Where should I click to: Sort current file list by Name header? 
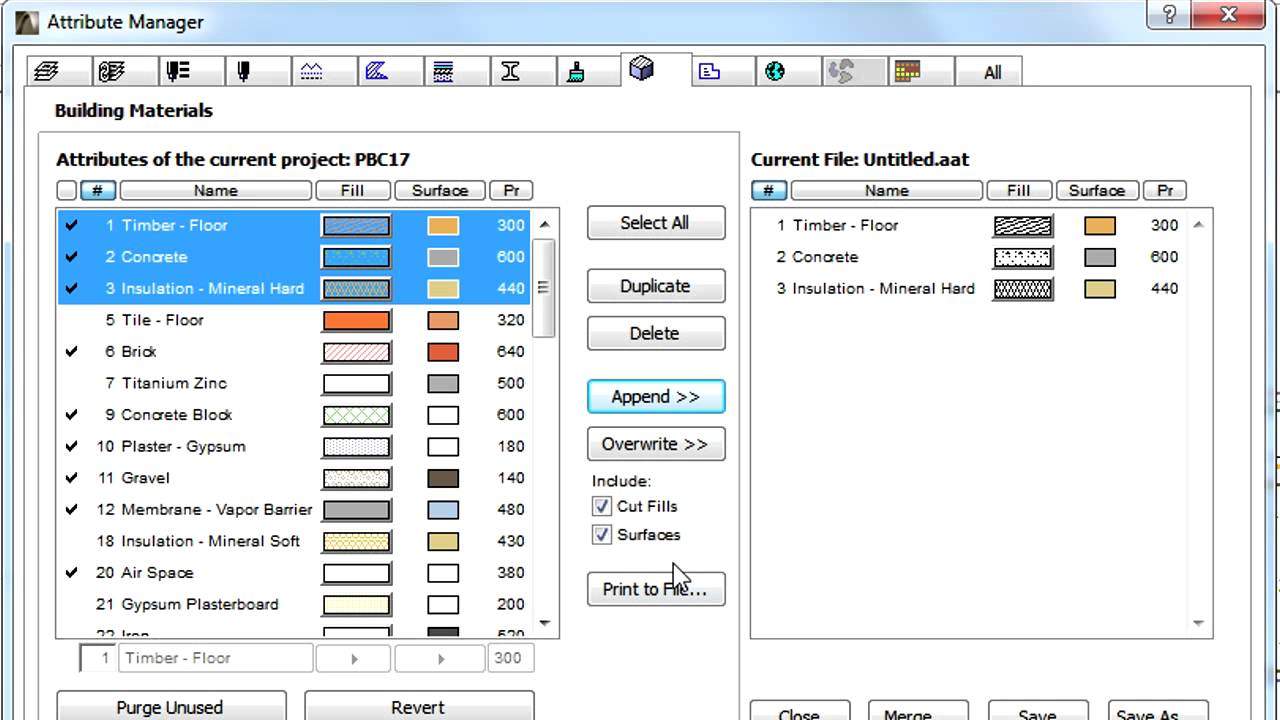(886, 190)
